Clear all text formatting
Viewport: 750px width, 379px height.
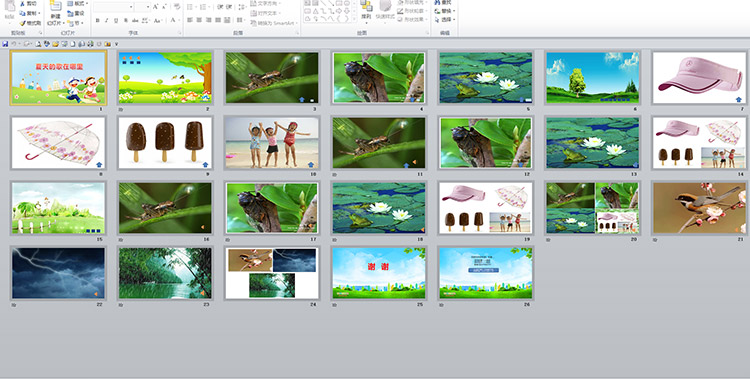(x=176, y=7)
